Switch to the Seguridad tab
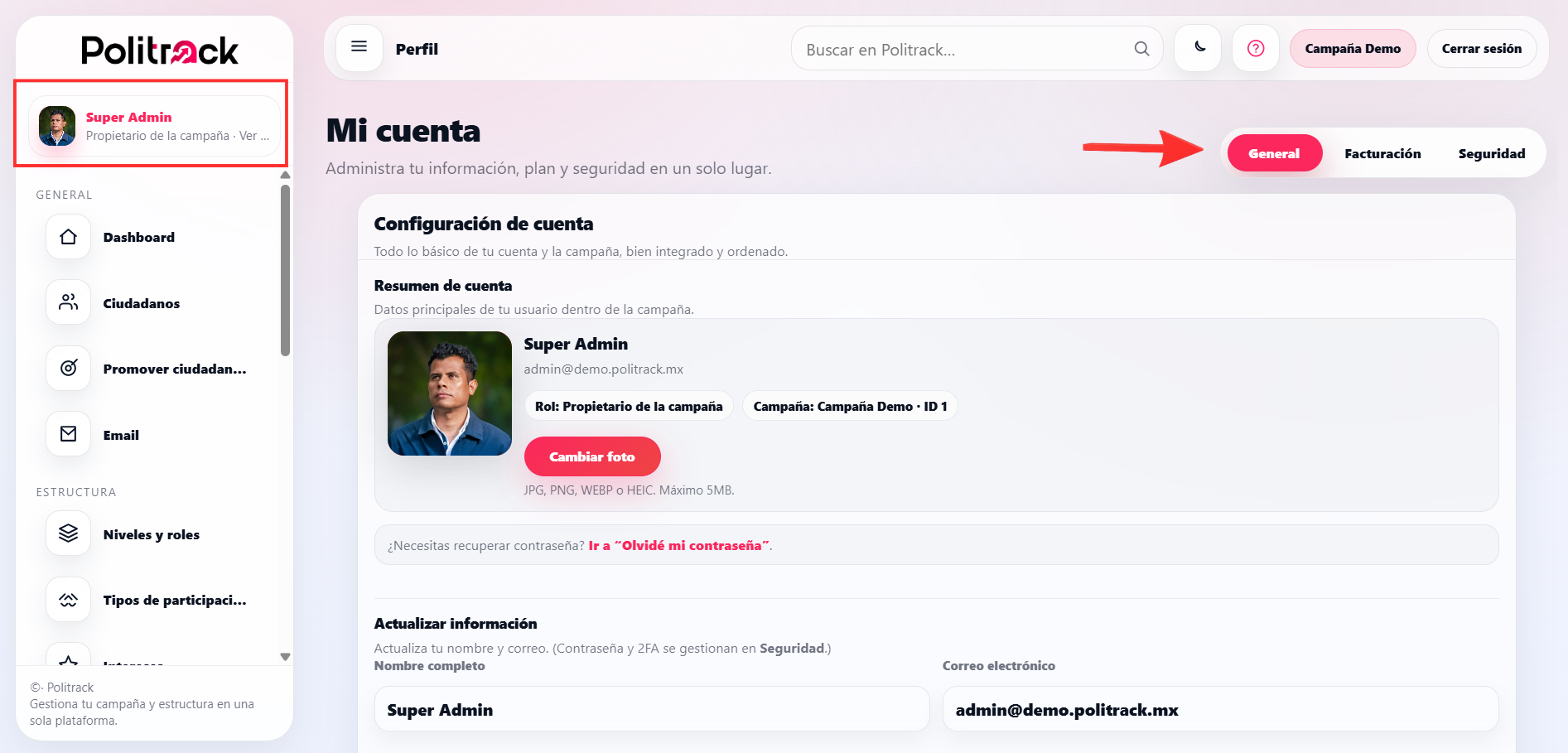The image size is (1568, 753). tap(1491, 153)
